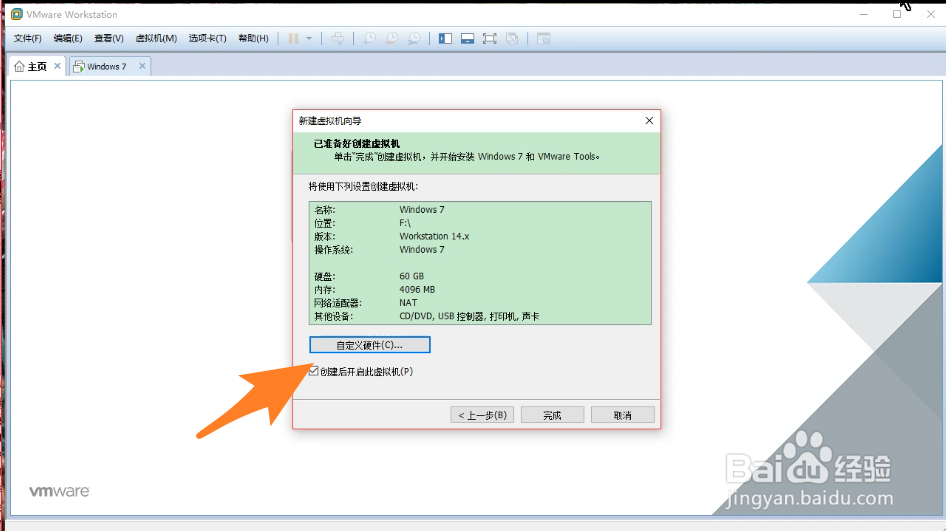Click the VMware Workstation title bar icon
The width and height of the screenshot is (946, 531).
pos(17,14)
